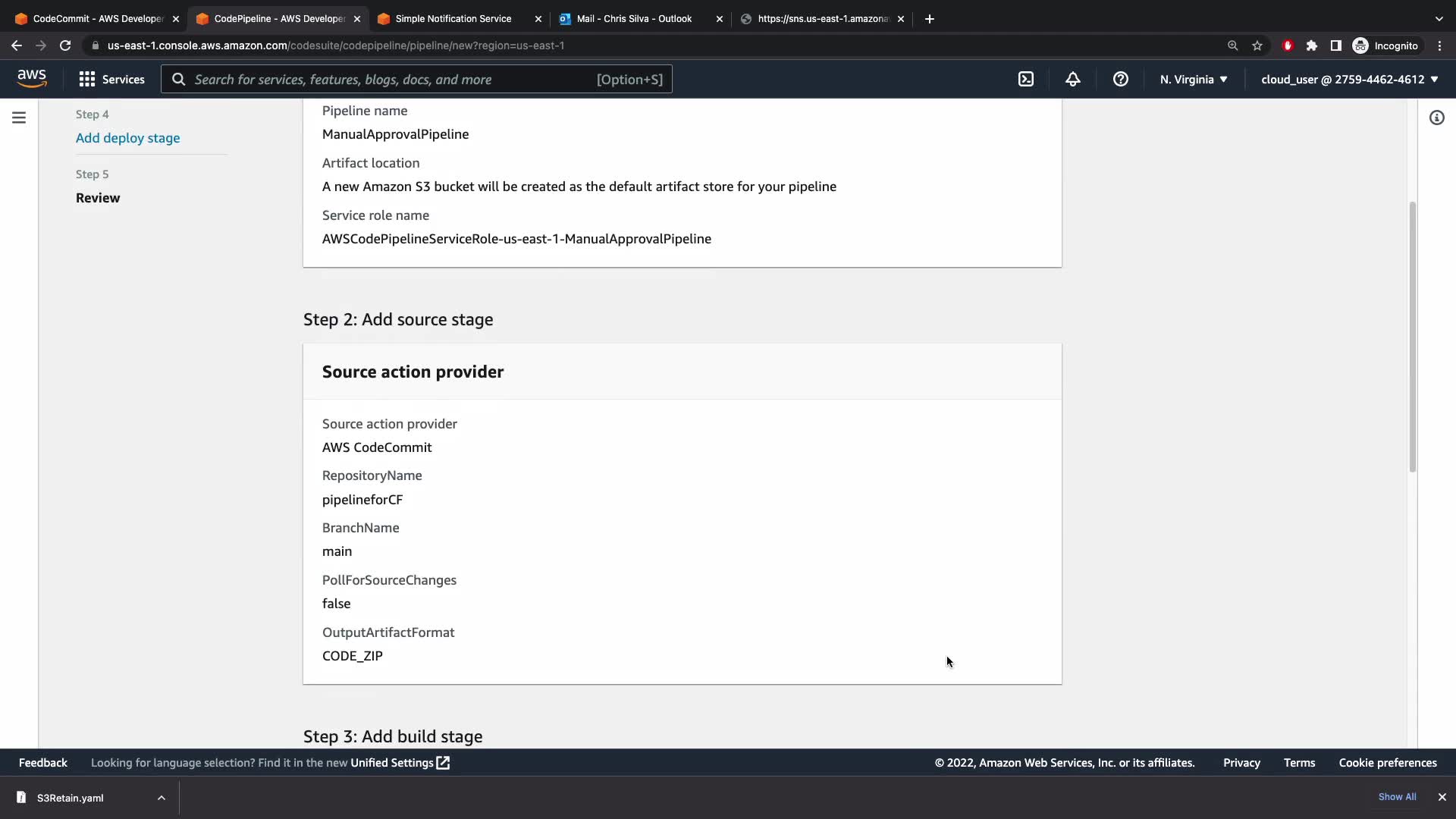The image size is (1456, 819).
Task: Open AWS CloudShell terminal icon
Action: (x=1025, y=80)
